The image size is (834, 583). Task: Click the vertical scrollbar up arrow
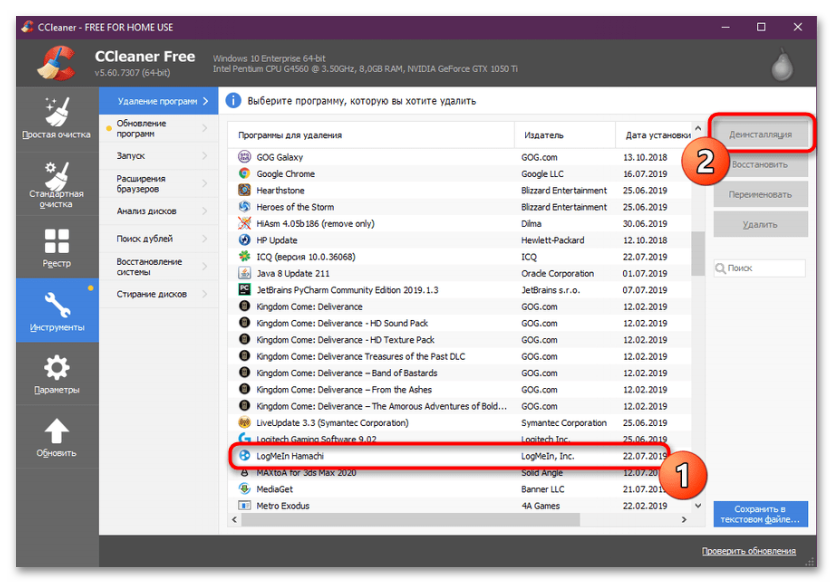point(698,129)
